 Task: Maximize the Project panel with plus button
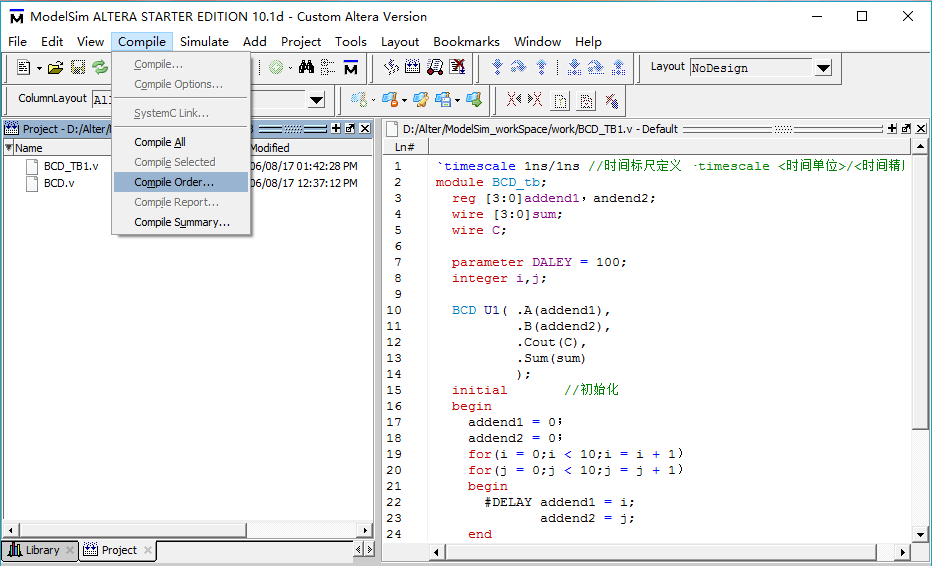click(336, 129)
